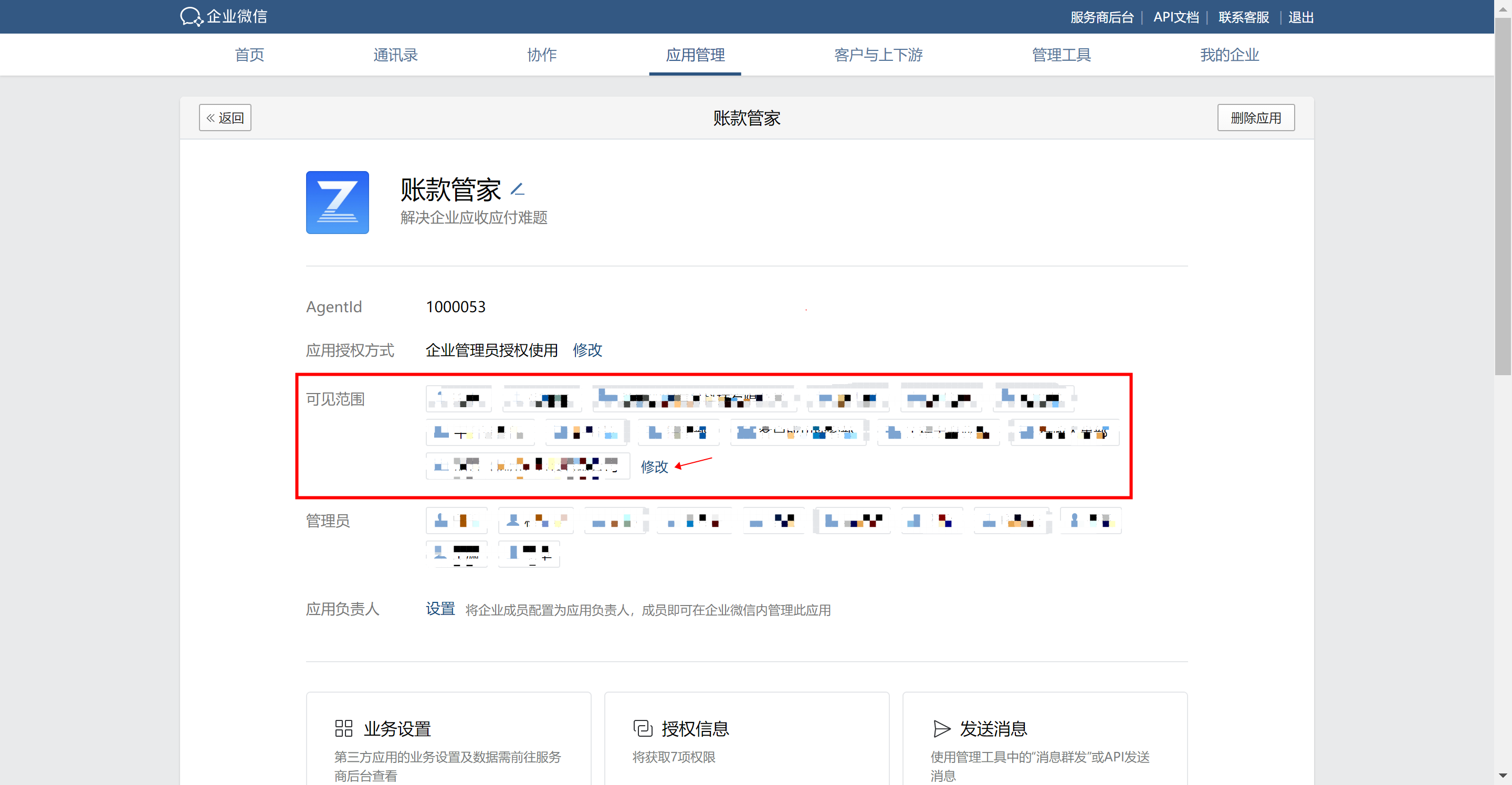Image resolution: width=1512 pixels, height=785 pixels.
Task: Click the 账款管家 app logo thumbnail
Action: [x=338, y=203]
